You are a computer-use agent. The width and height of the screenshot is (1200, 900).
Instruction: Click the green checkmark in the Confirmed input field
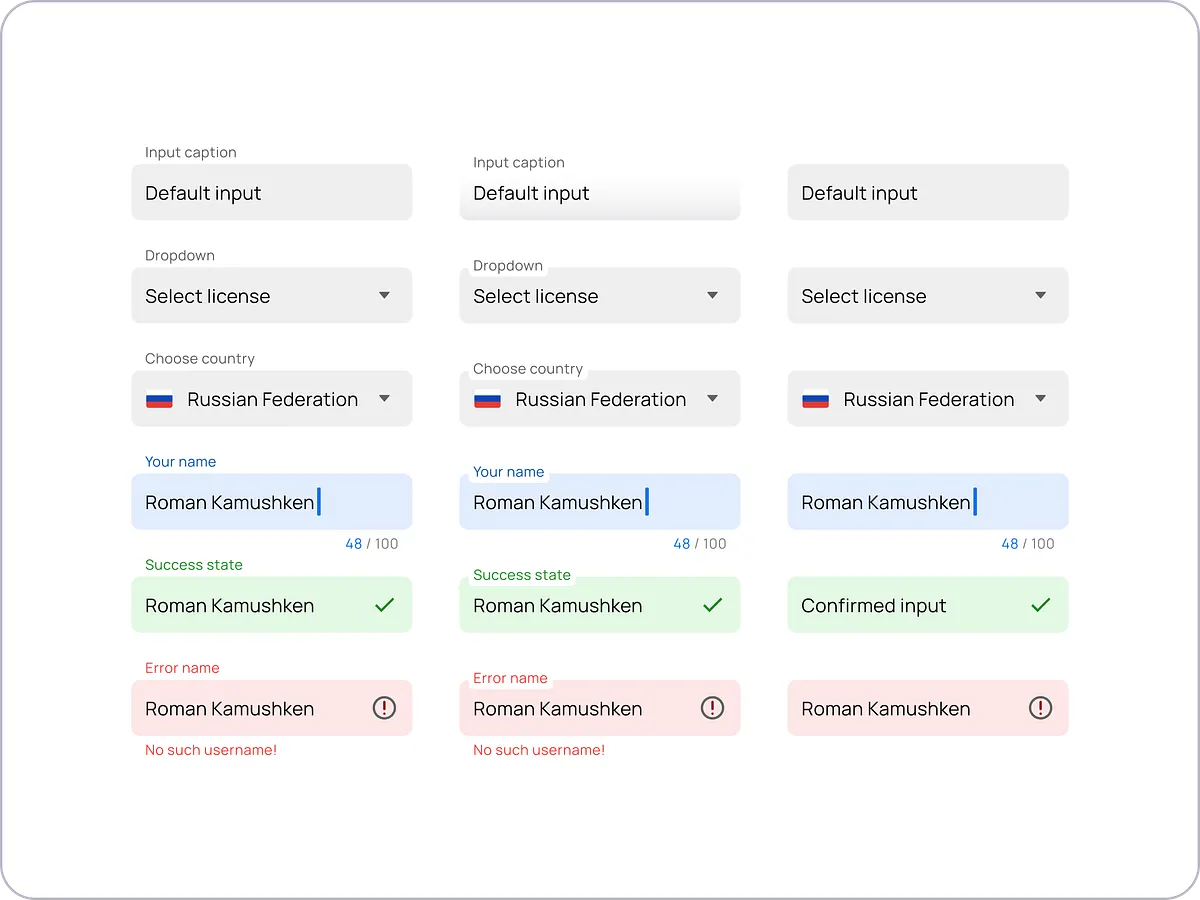coord(1040,605)
